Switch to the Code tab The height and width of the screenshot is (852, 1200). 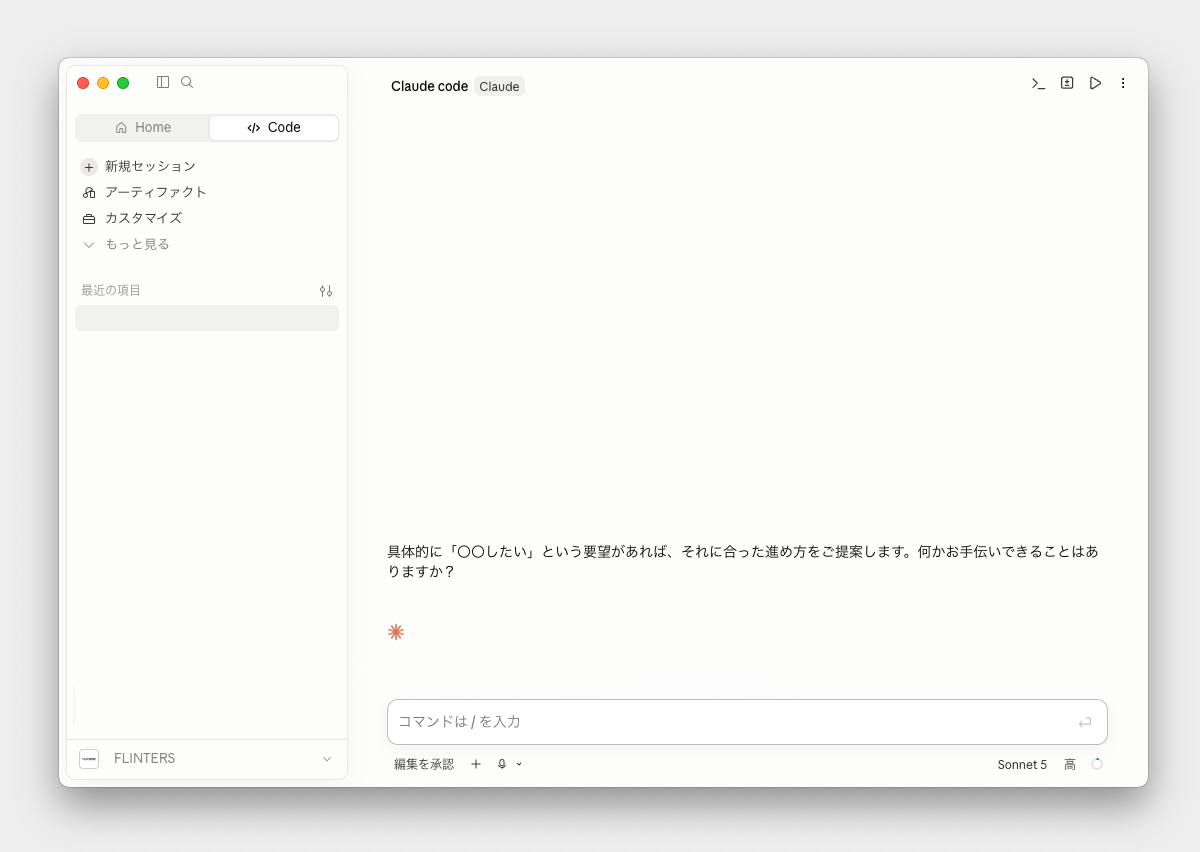(x=274, y=128)
